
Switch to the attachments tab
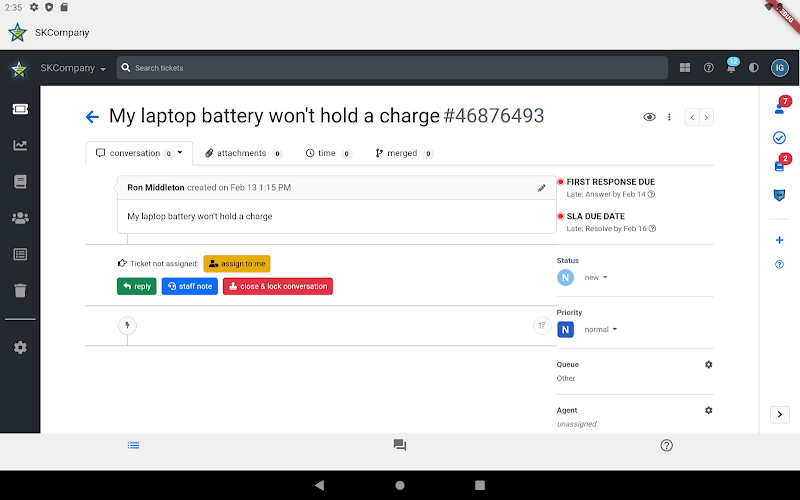243,153
